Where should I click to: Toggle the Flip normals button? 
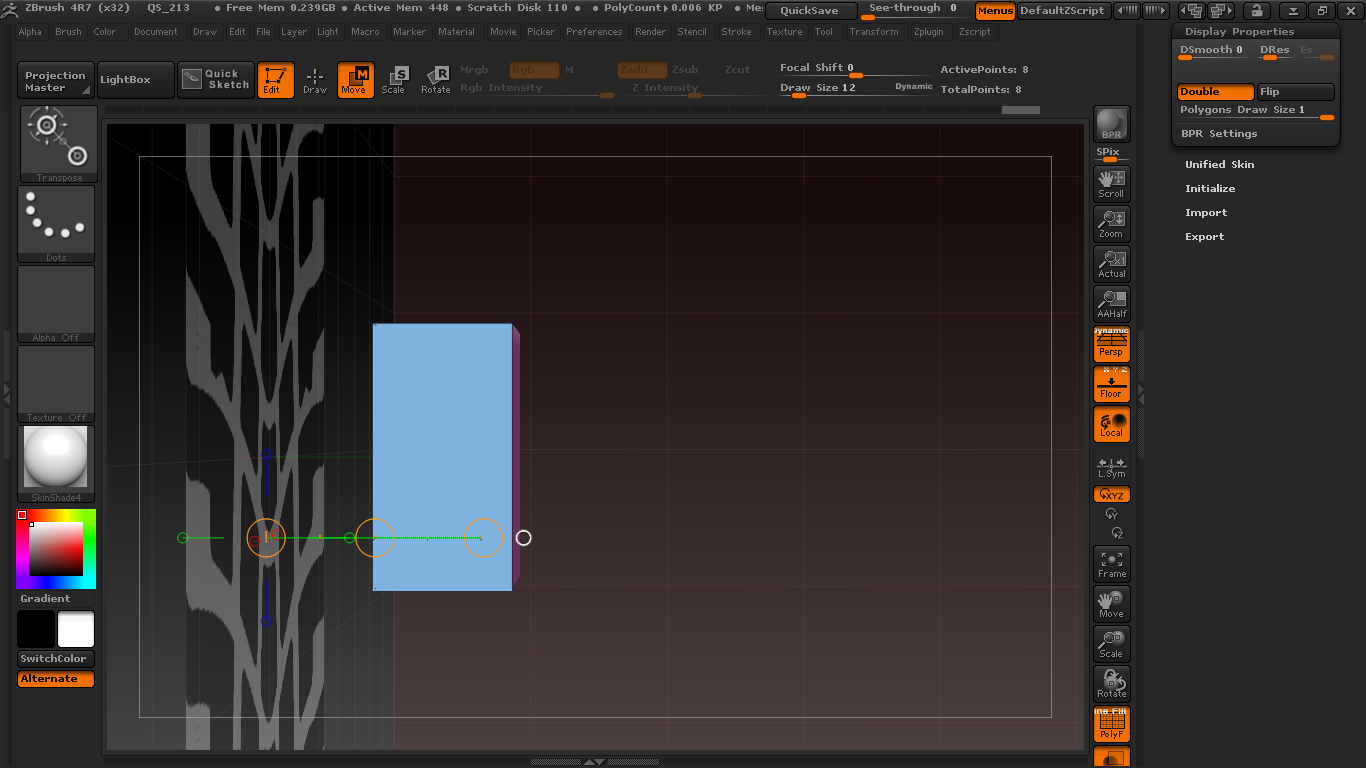(1295, 92)
